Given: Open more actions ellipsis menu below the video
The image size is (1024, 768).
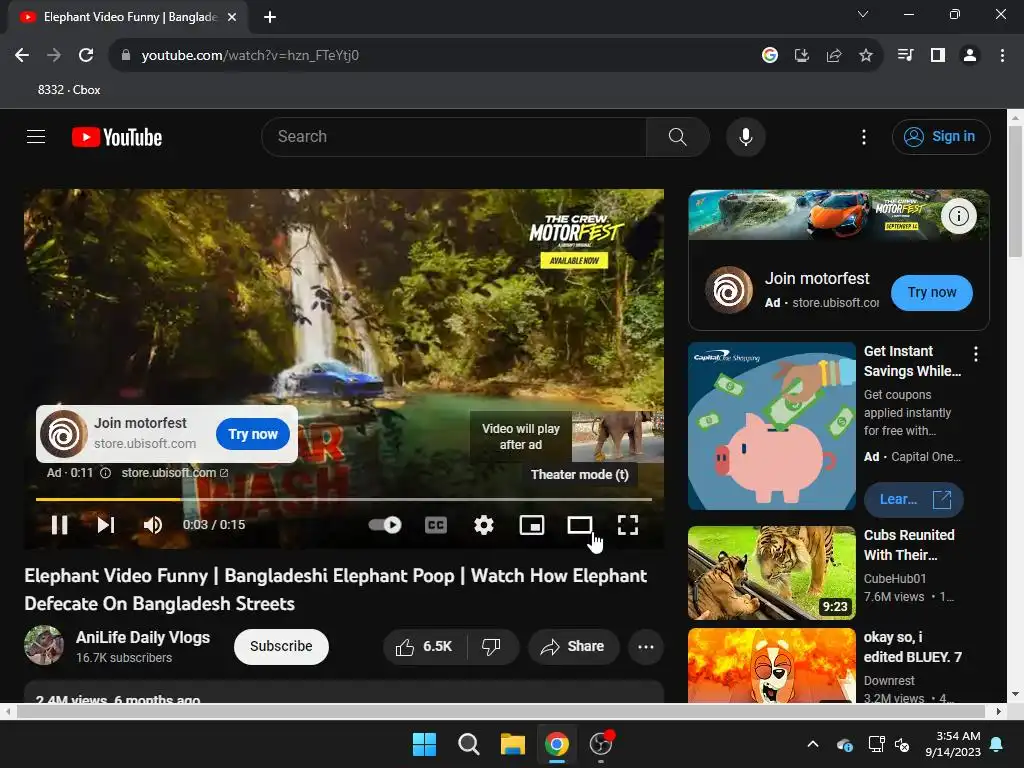Looking at the screenshot, I should pyautogui.click(x=646, y=647).
